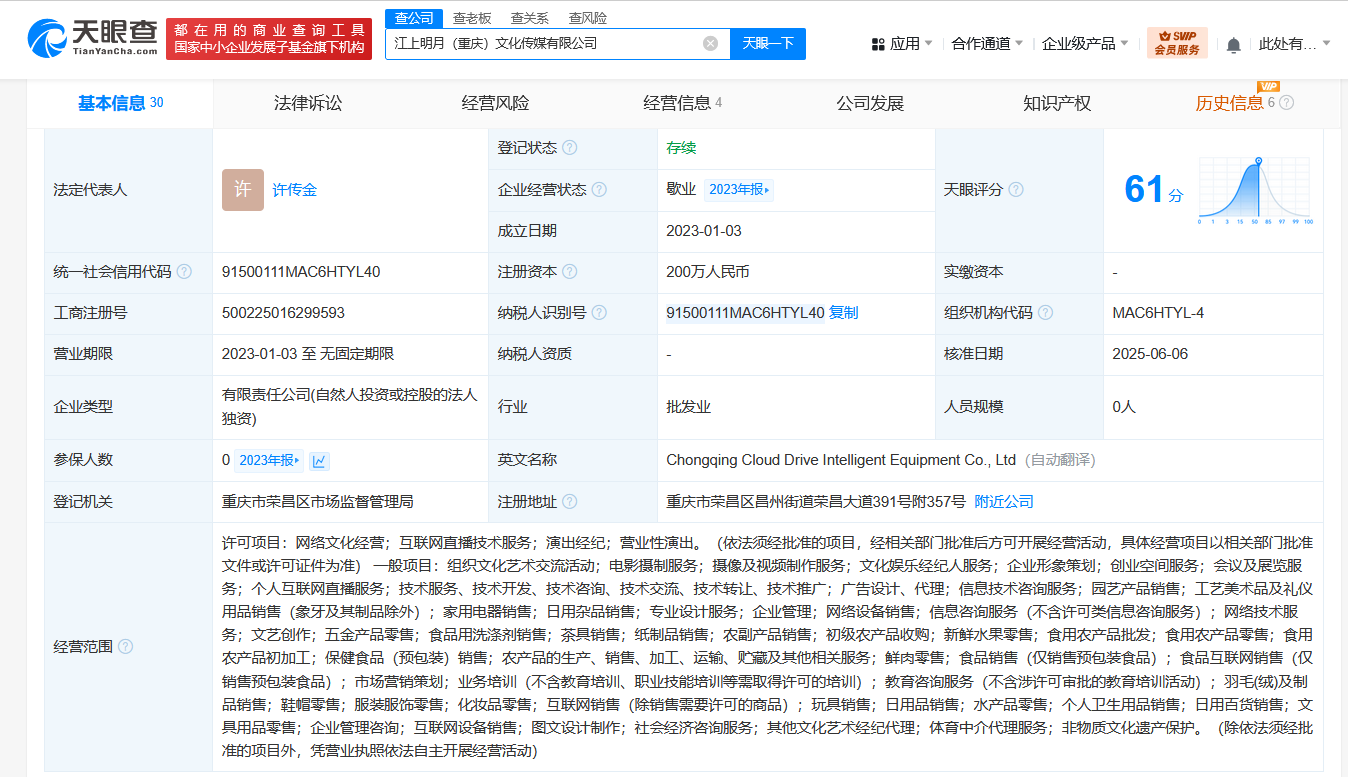
Task: Click help icon beside 统一社会信用代码
Action: point(184,272)
